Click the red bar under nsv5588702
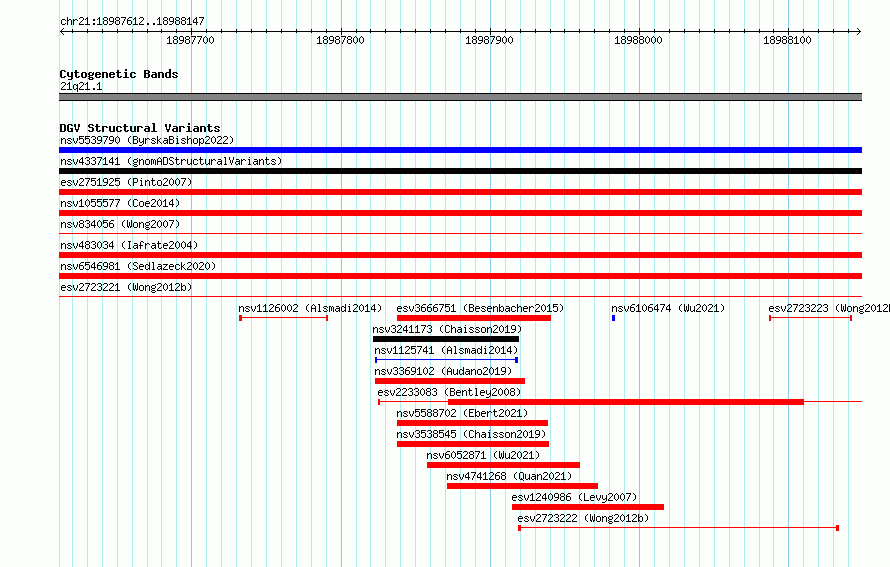Image resolution: width=890 pixels, height=567 pixels. click(x=472, y=423)
